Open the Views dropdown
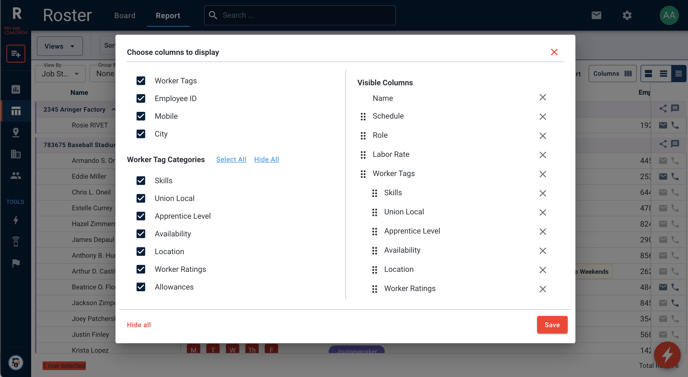The height and width of the screenshot is (377, 688). pyautogui.click(x=59, y=47)
